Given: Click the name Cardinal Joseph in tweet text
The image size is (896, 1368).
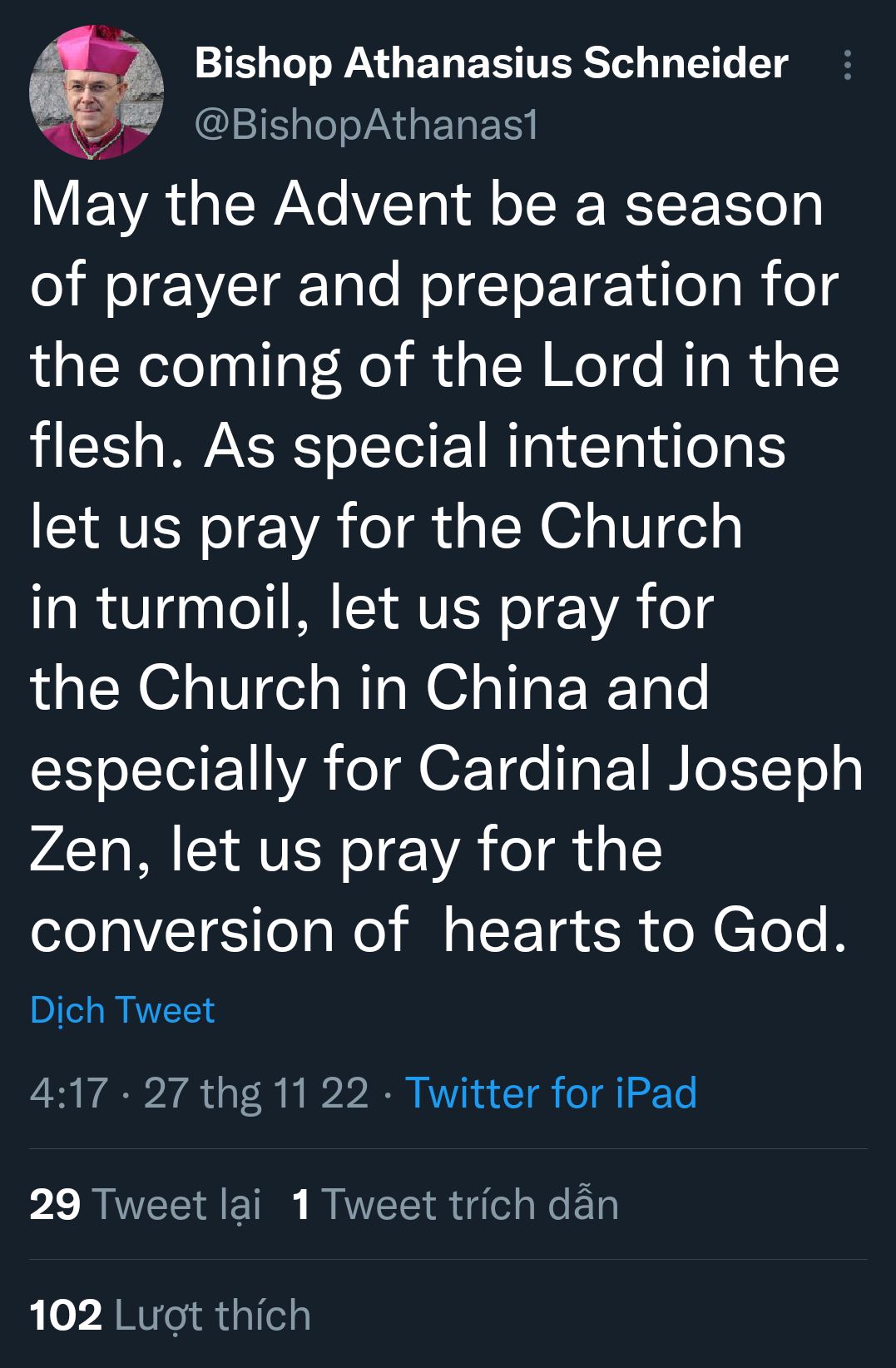Looking at the screenshot, I should (x=641, y=768).
